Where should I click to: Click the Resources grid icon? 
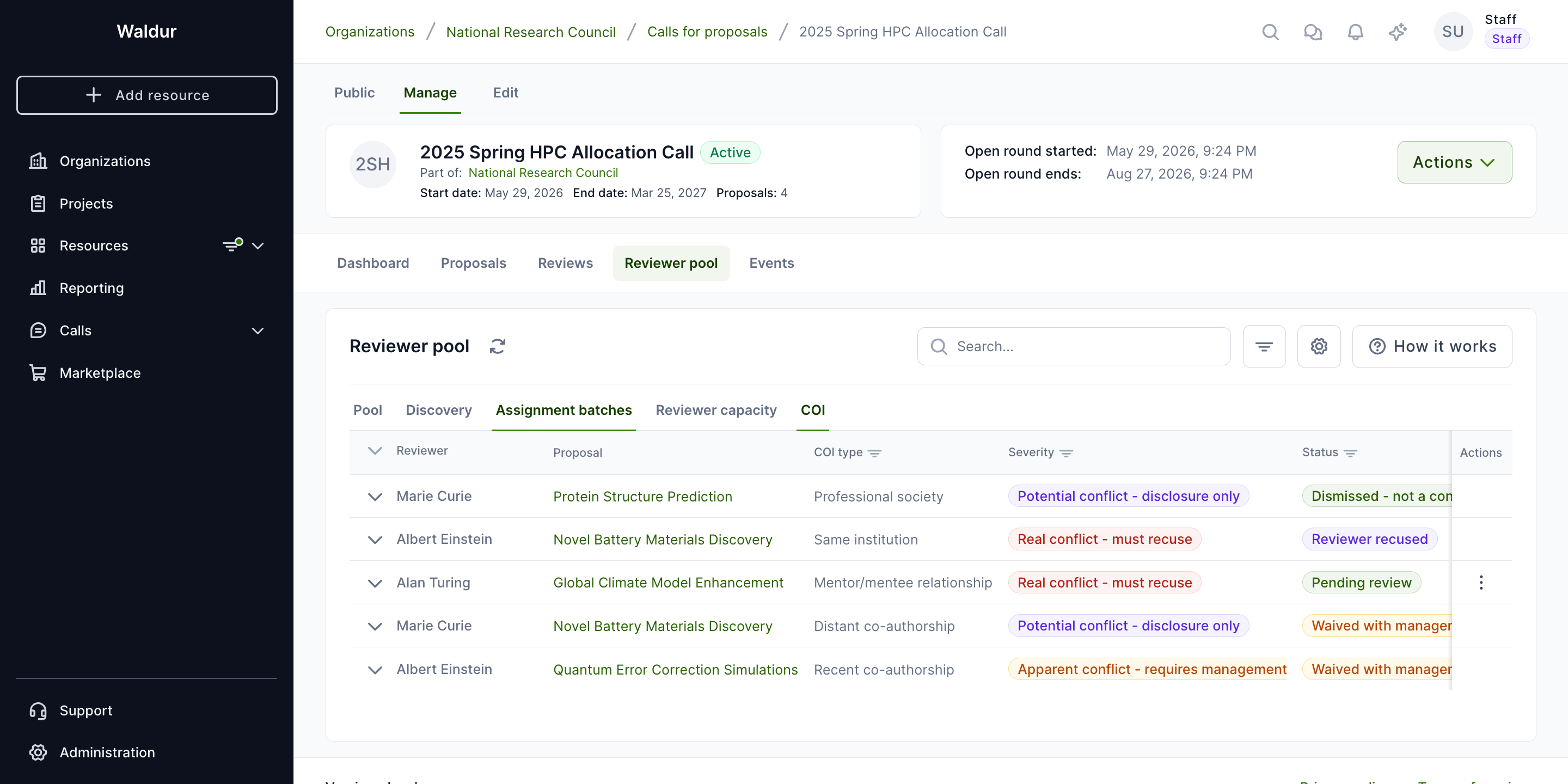tap(38, 246)
